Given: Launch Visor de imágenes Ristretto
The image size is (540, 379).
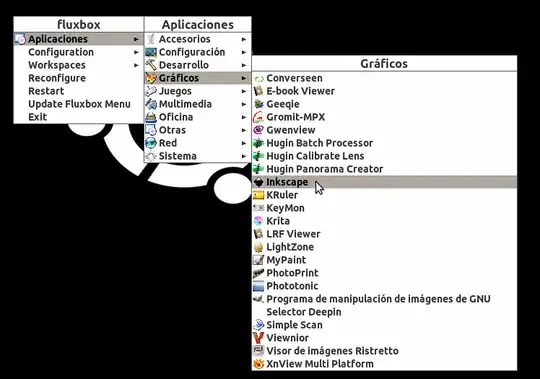Looking at the screenshot, I should pyautogui.click(x=384, y=351).
